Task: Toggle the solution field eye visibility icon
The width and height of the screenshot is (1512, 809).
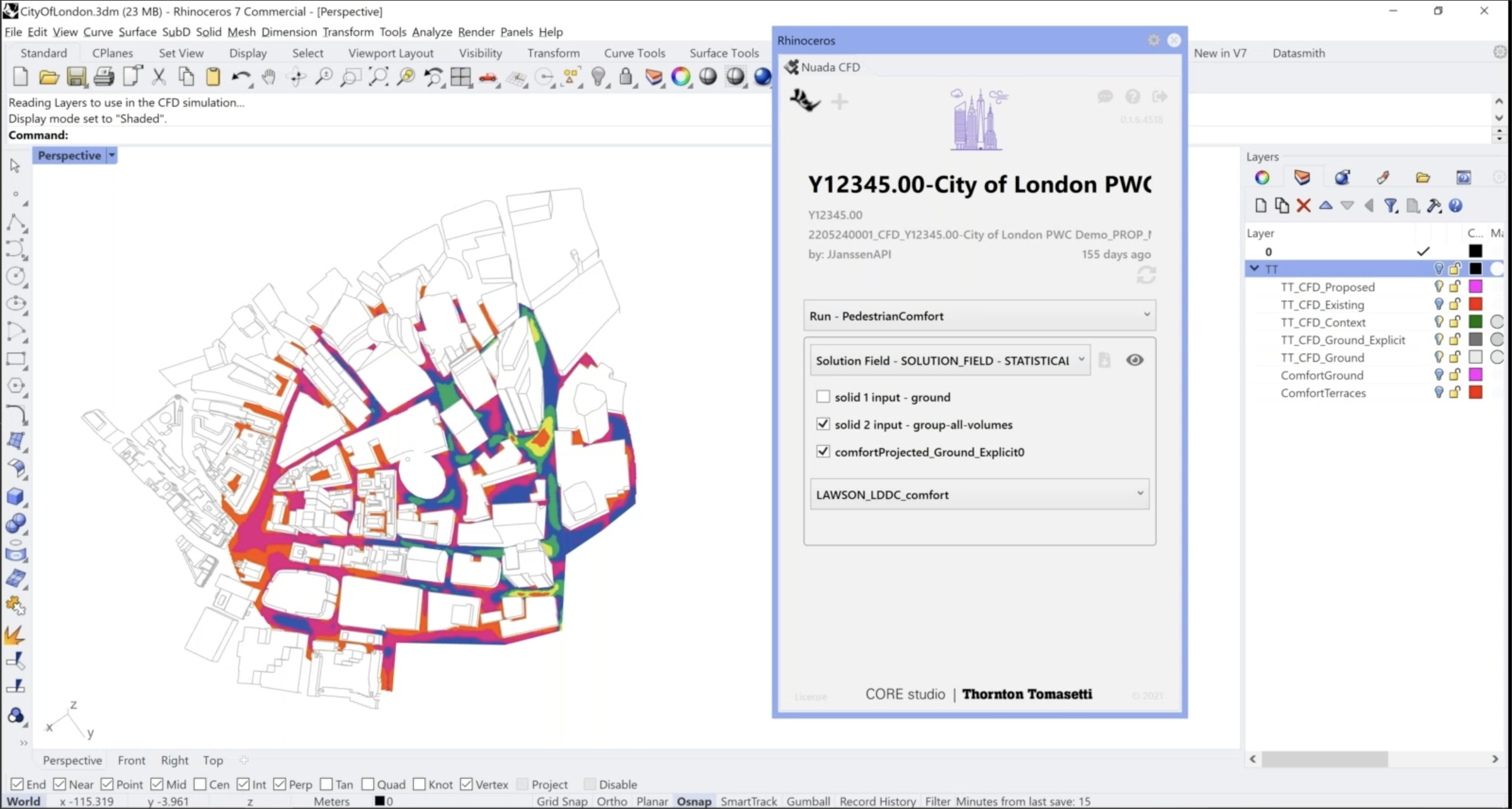Action: [1135, 360]
